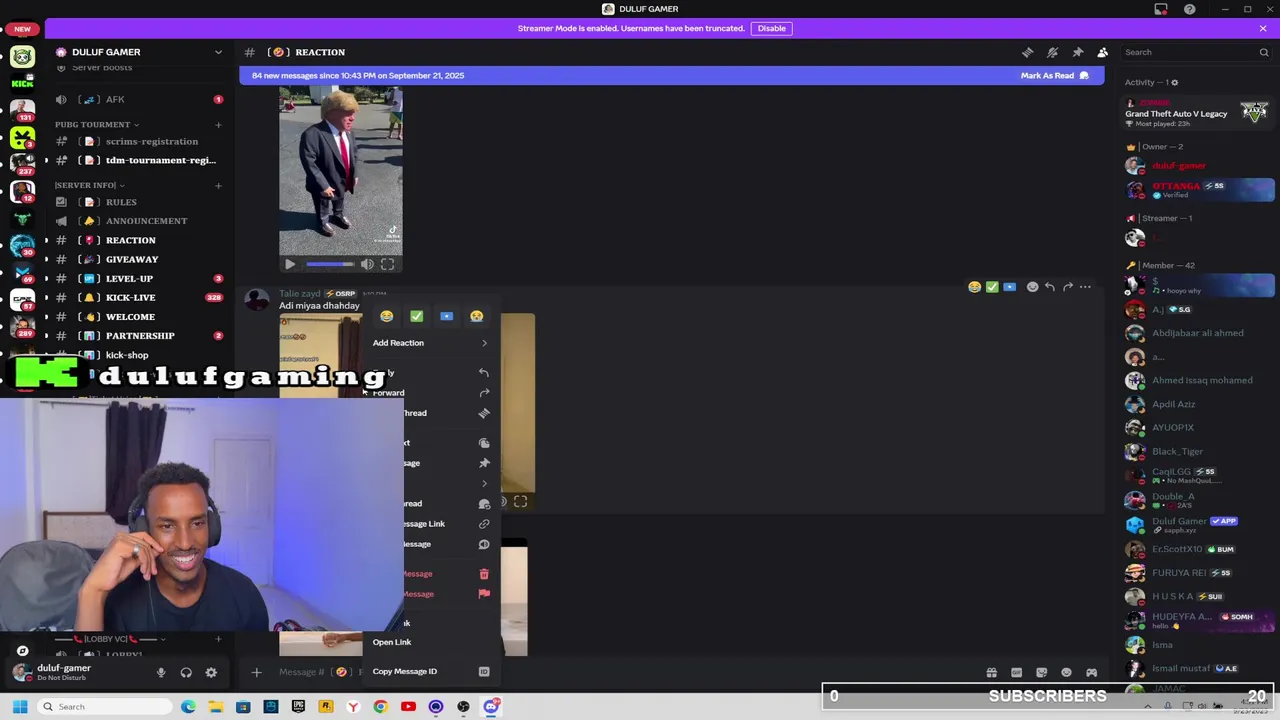Open the ANNOUNCEMENT channel

138,221
